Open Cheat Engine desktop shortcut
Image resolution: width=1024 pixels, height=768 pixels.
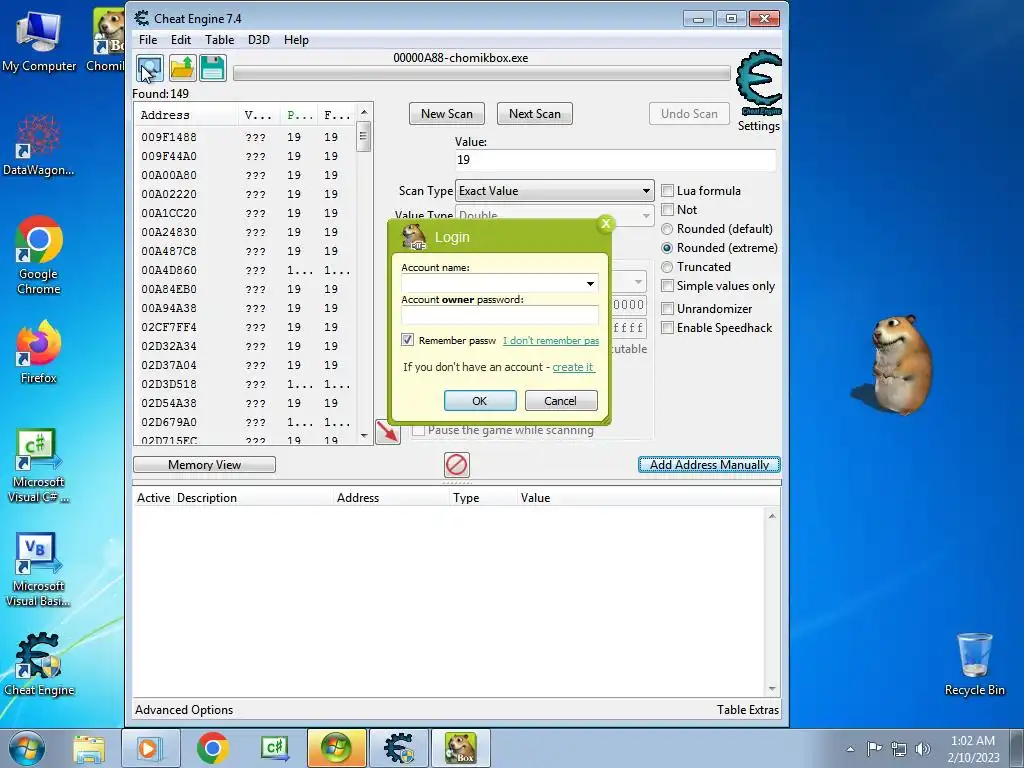[39, 664]
